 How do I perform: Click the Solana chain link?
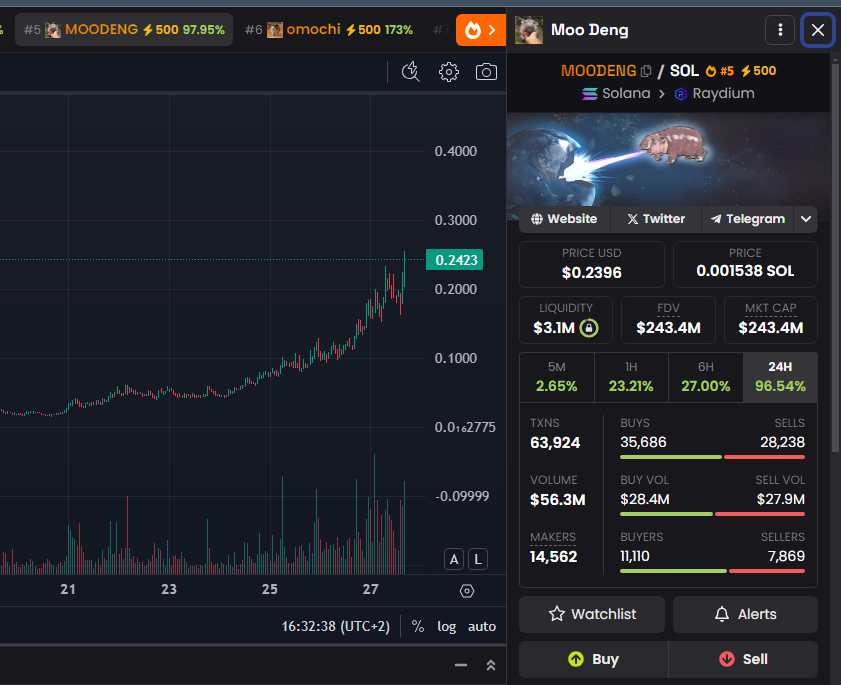[616, 93]
